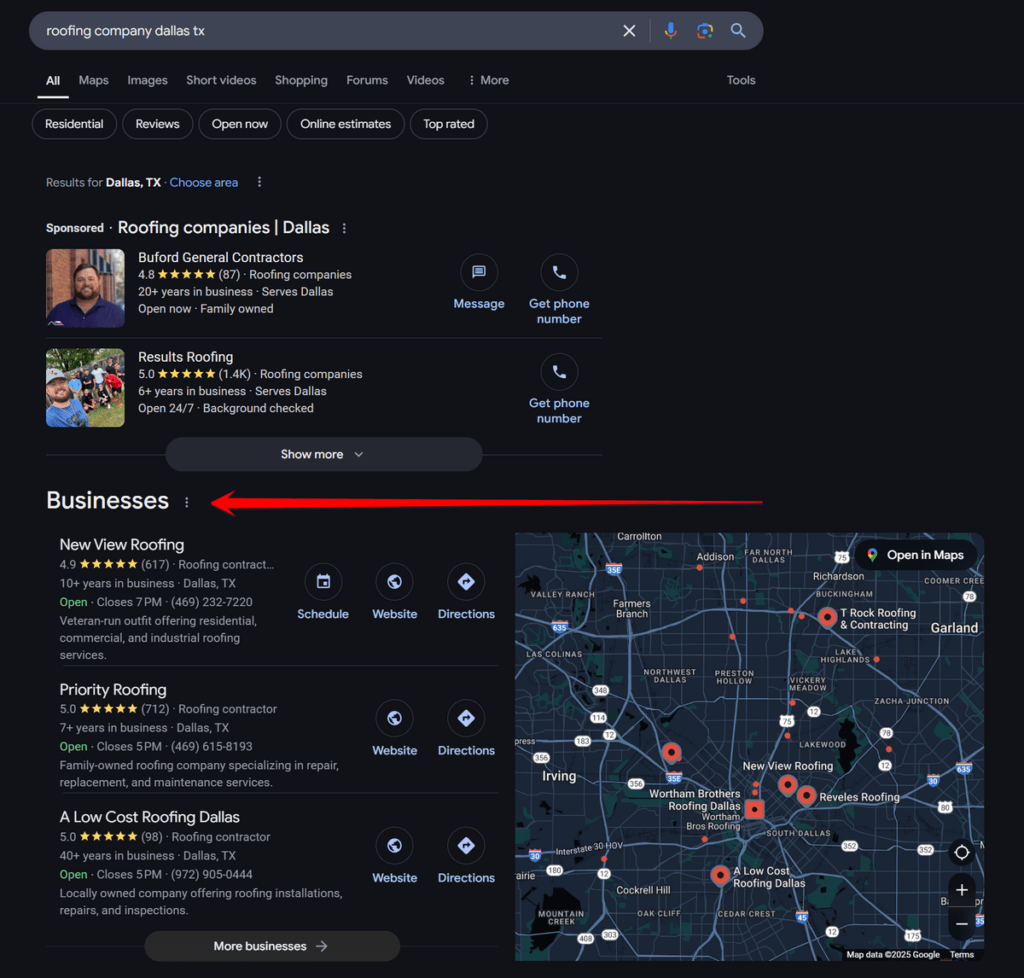
Task: Get phone number for Results Roofing
Action: (x=559, y=372)
